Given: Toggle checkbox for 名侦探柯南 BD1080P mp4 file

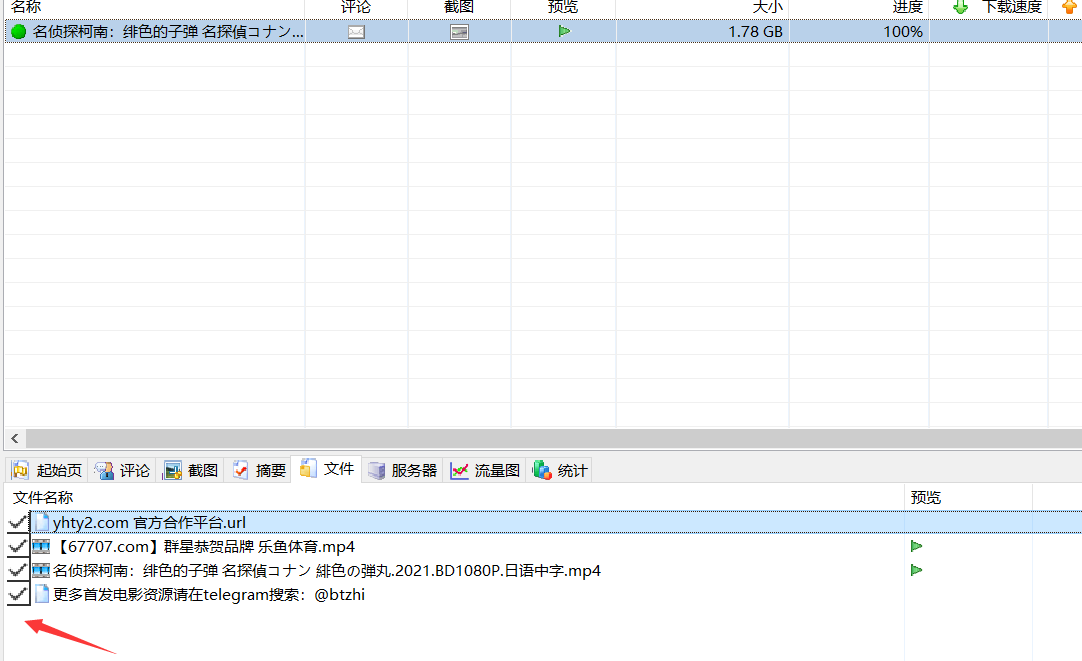Looking at the screenshot, I should pyautogui.click(x=18, y=571).
